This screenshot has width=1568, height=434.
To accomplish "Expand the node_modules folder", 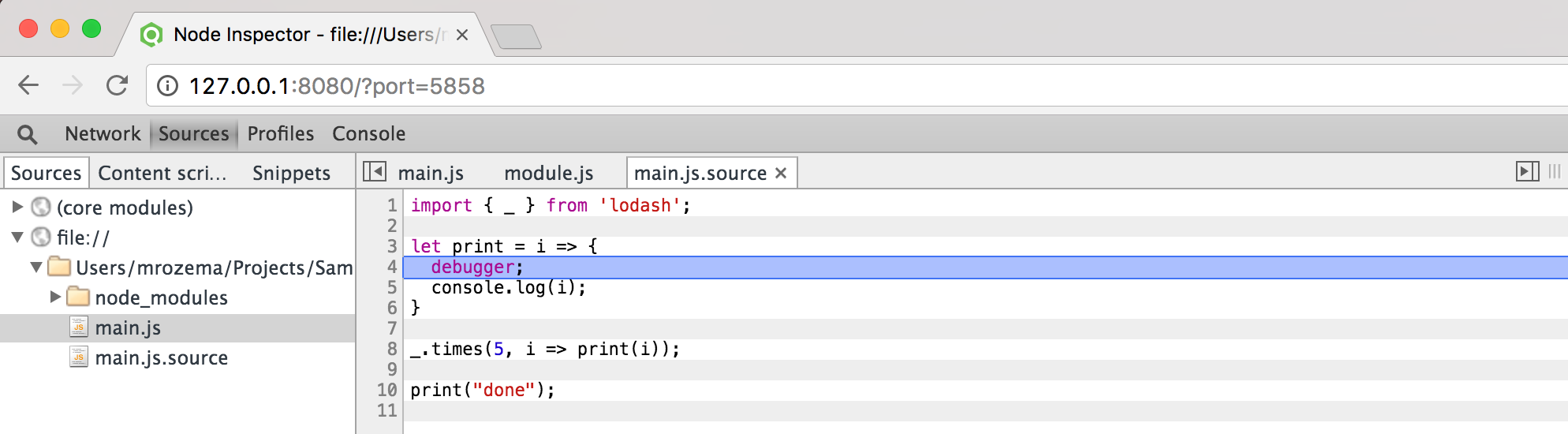I will coord(55,297).
